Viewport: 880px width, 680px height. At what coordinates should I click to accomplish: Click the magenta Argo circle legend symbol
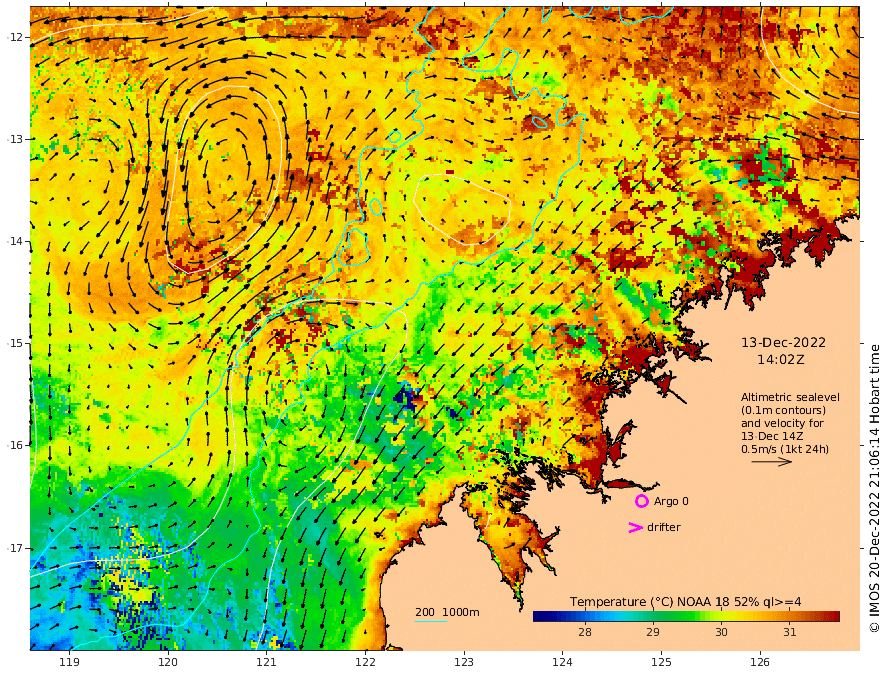tap(641, 501)
